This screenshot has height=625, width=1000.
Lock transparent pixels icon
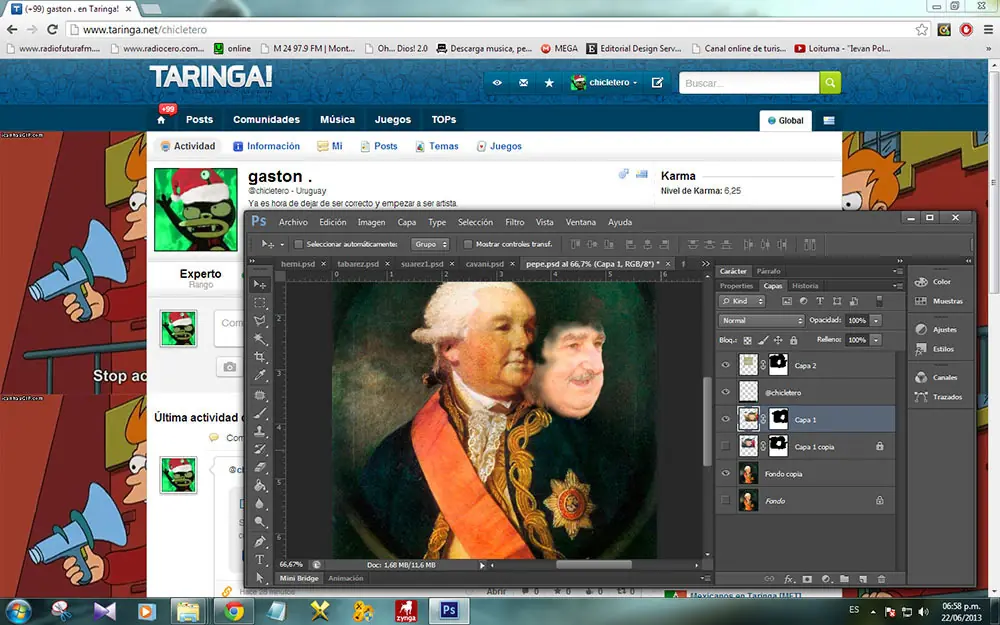747,341
